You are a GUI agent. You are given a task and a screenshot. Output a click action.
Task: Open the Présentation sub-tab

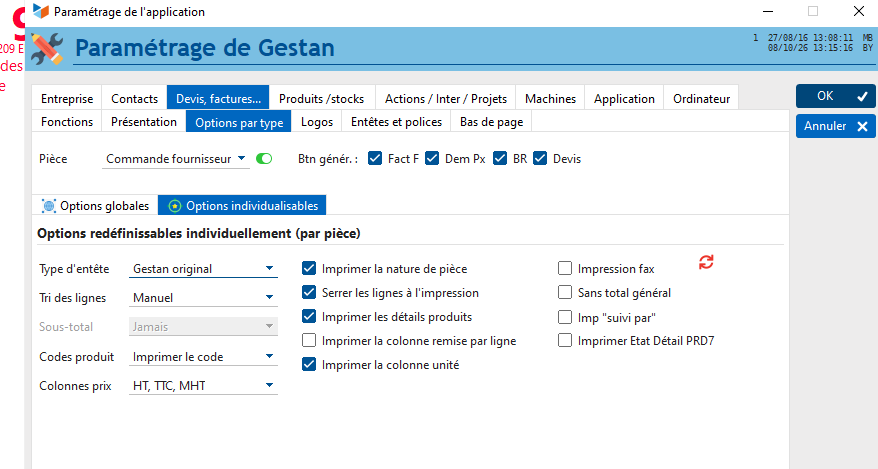coord(144,121)
